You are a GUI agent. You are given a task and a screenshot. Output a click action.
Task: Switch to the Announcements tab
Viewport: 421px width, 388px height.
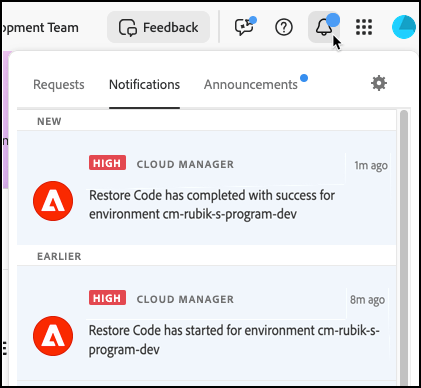[251, 85]
